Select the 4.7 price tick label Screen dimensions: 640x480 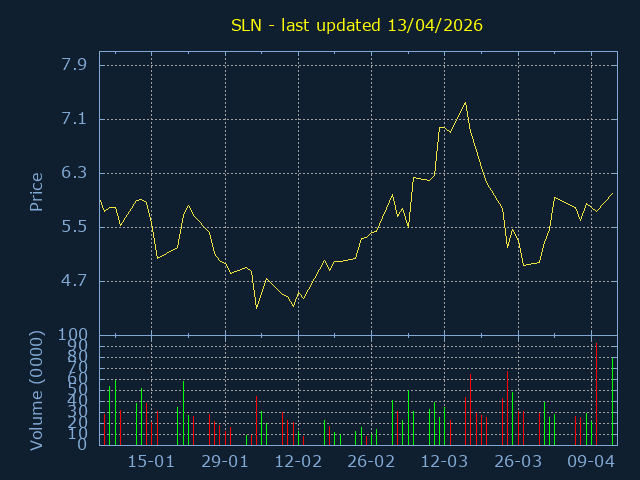coord(74,281)
